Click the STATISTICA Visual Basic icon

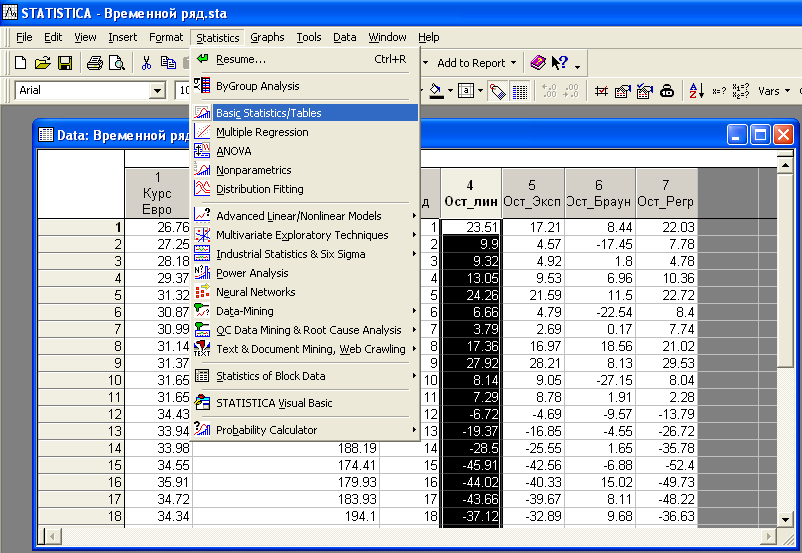point(202,403)
